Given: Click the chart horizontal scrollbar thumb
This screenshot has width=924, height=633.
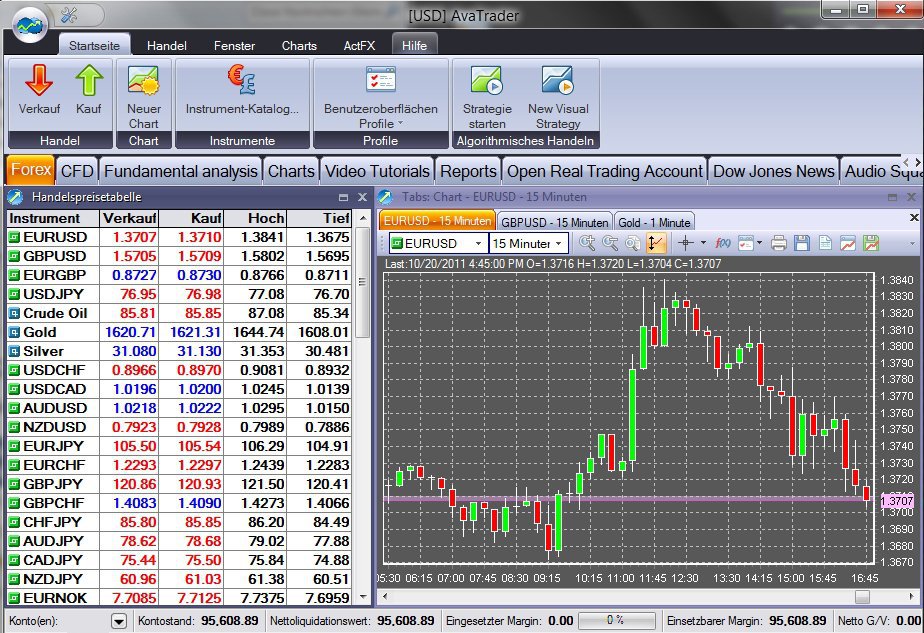Looking at the screenshot, I should pyautogui.click(x=862, y=597).
